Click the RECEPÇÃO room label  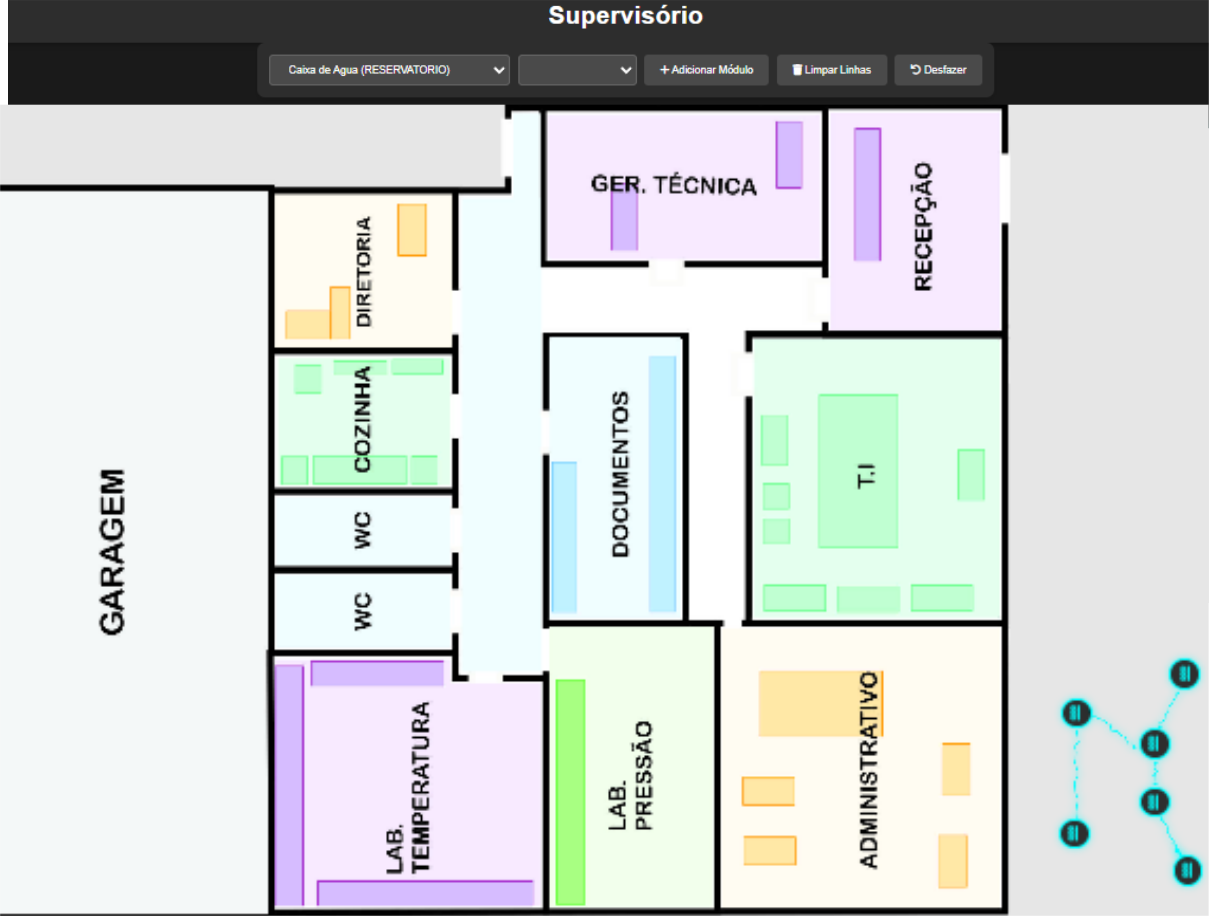(x=922, y=227)
